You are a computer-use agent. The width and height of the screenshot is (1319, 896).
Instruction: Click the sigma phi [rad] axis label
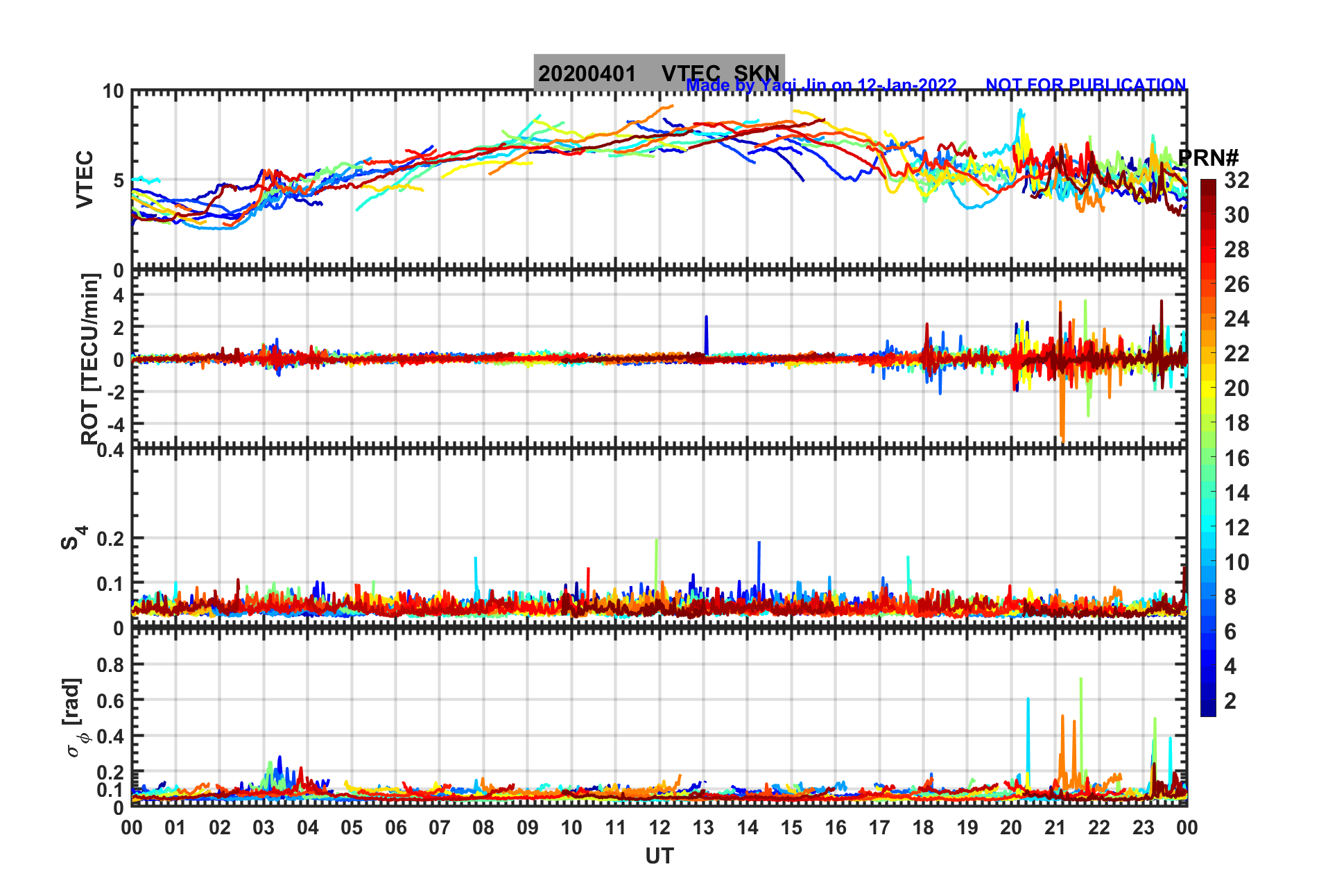pos(74,718)
